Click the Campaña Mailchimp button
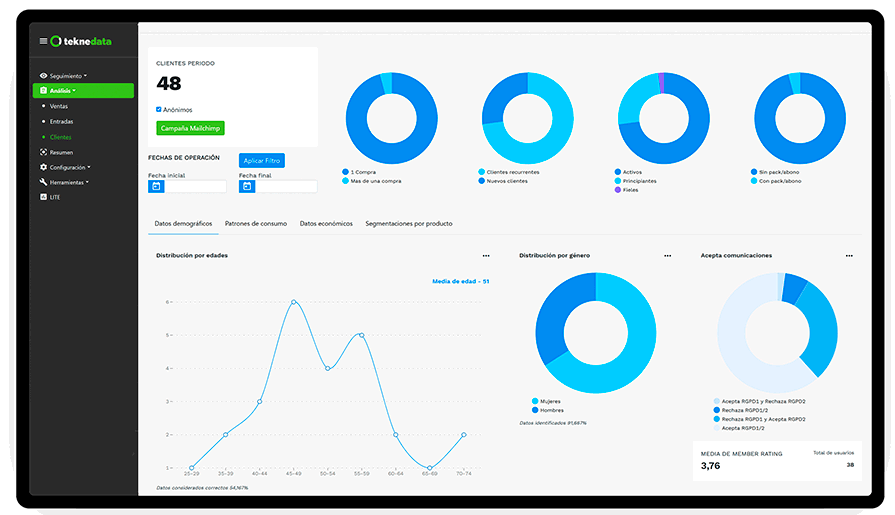This screenshot has width=895, height=515. (190, 128)
